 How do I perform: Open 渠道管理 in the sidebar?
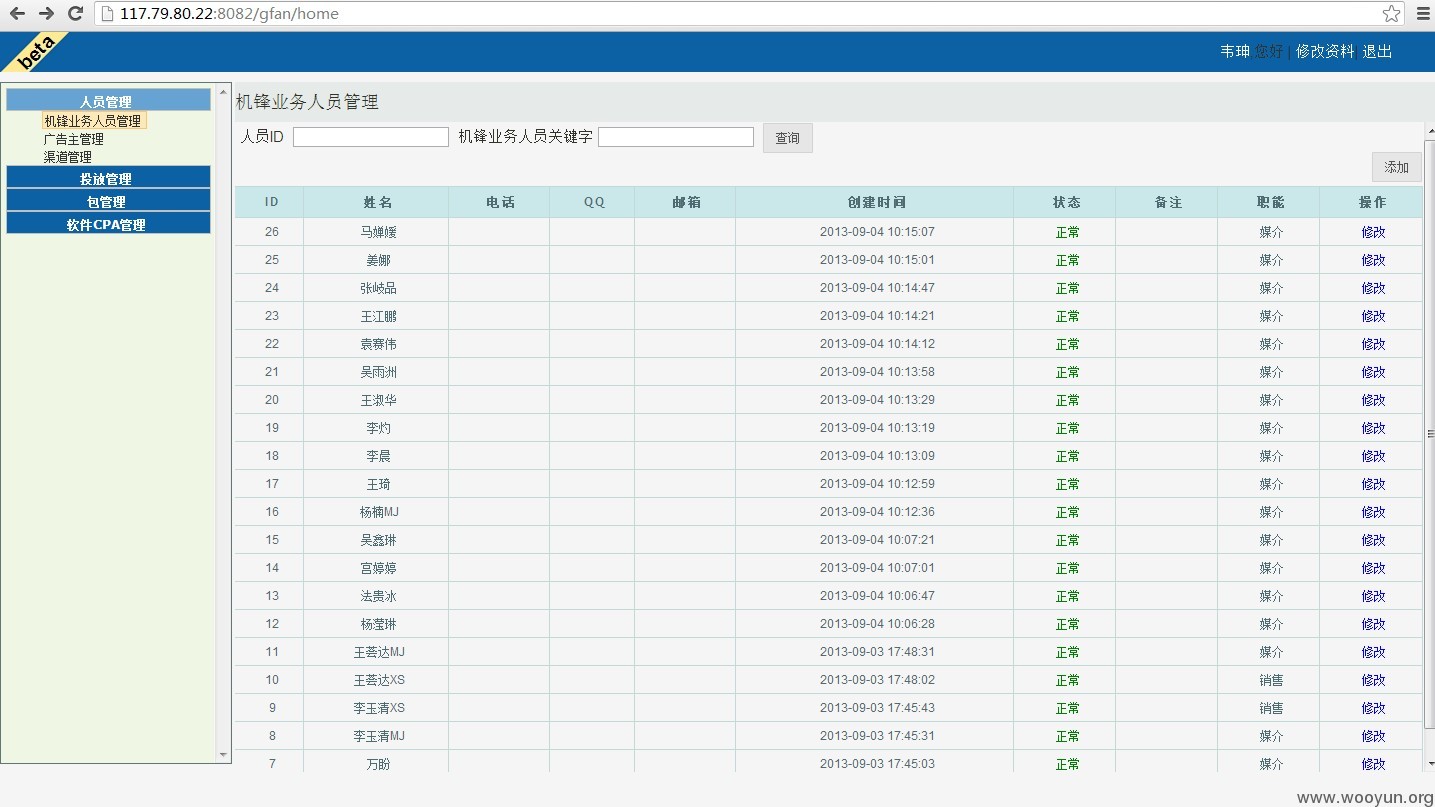coord(67,157)
